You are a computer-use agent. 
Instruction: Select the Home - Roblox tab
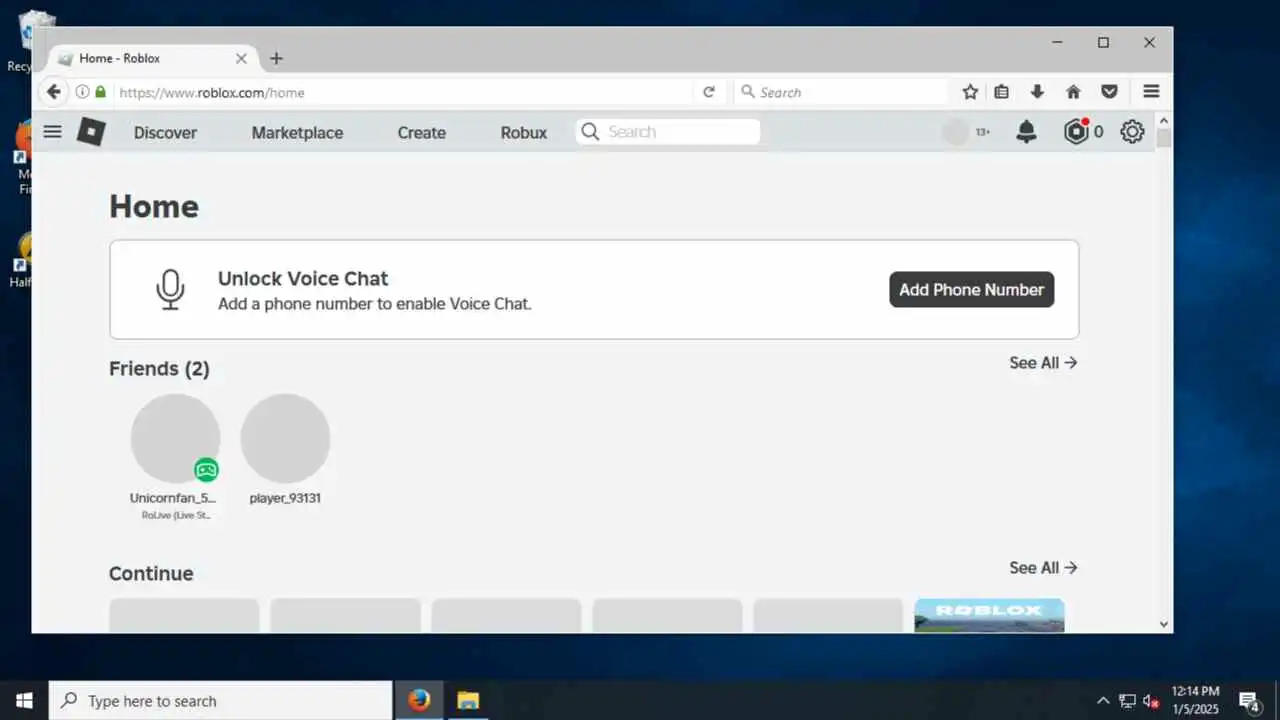[150, 59]
